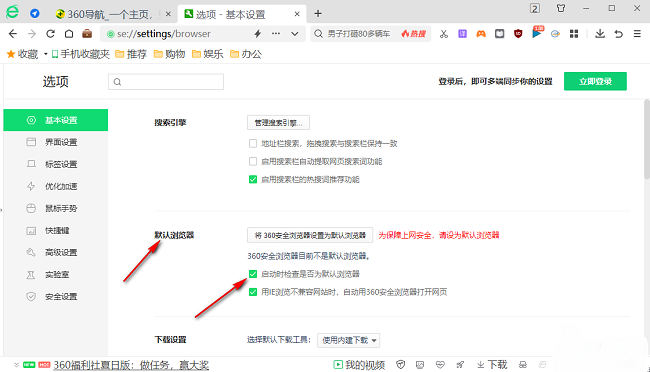Image resolution: width=650 pixels, height=372 pixels.
Task: Open the briefcase toolbox icon
Action: [x=87, y=34]
